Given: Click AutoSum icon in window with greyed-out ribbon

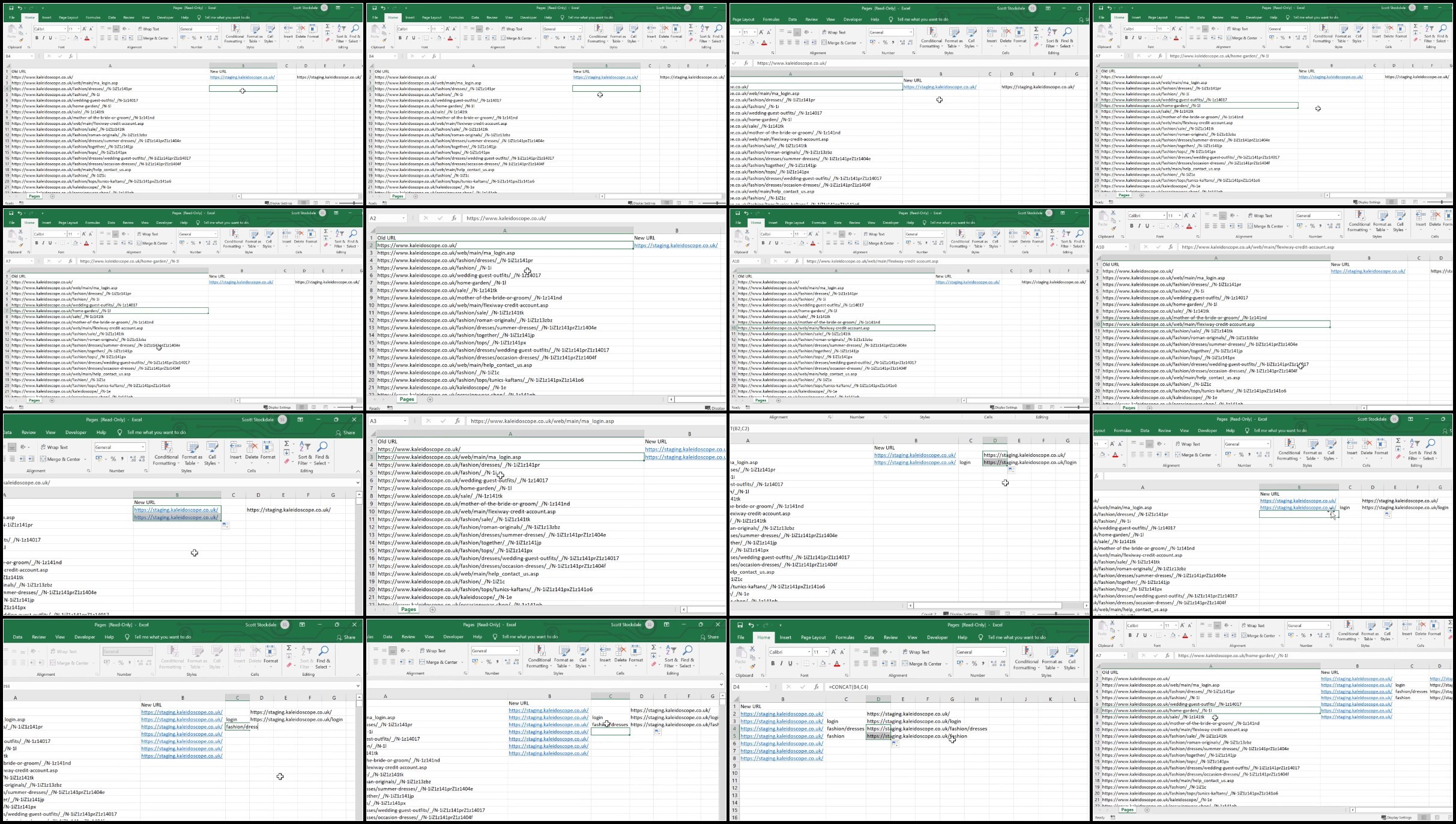Looking at the screenshot, I should click(x=289, y=648).
